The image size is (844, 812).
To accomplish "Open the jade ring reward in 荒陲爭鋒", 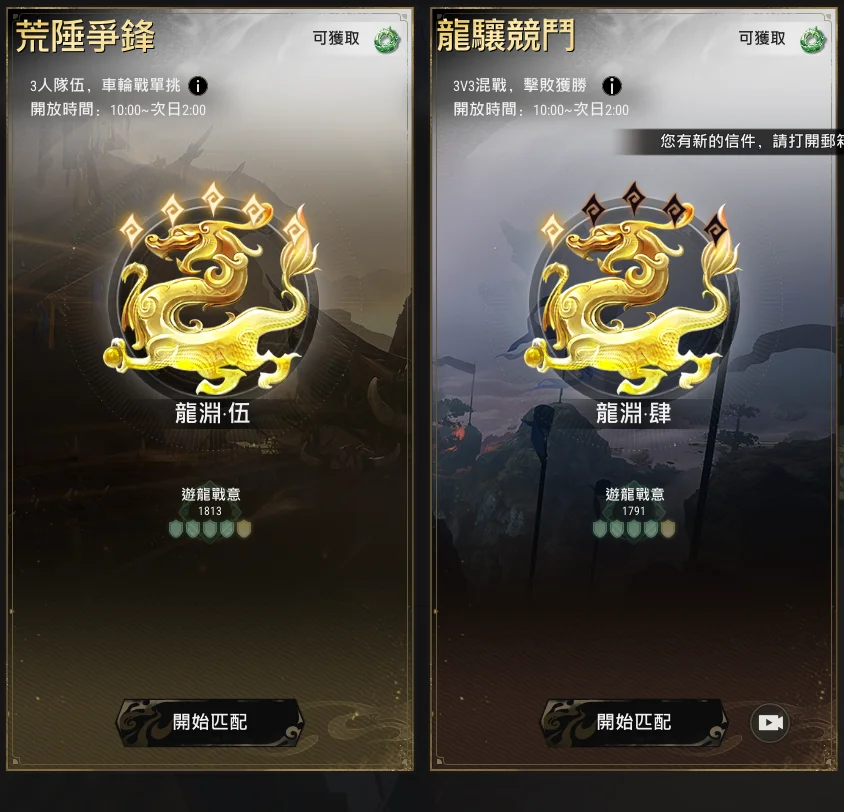I will [387, 40].
